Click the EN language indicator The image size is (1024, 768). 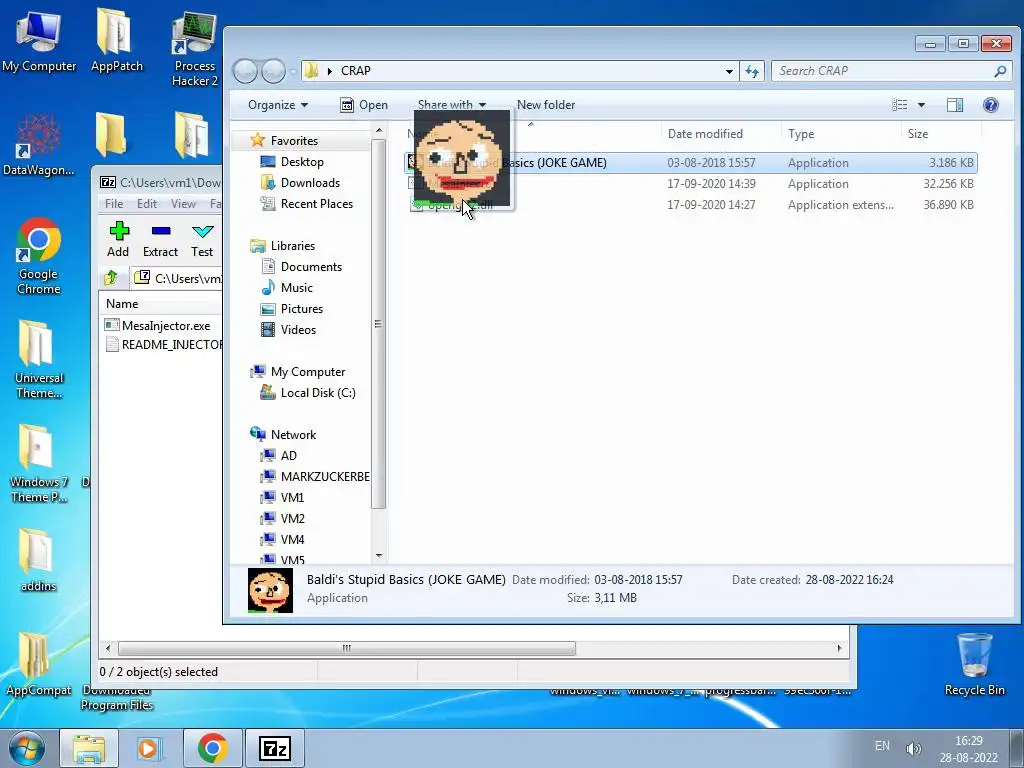coord(882,745)
